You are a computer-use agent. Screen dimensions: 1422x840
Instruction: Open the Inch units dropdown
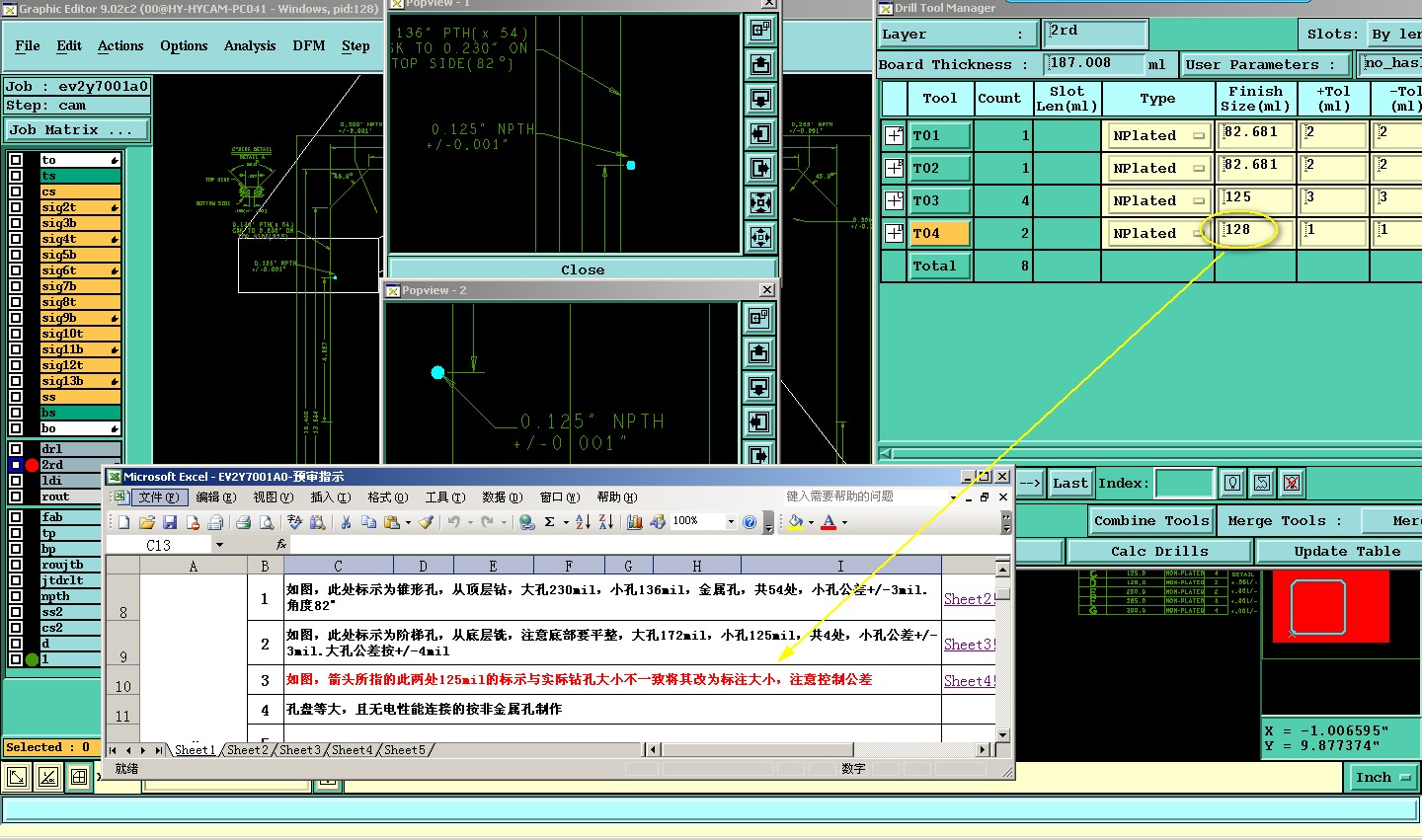[1382, 778]
